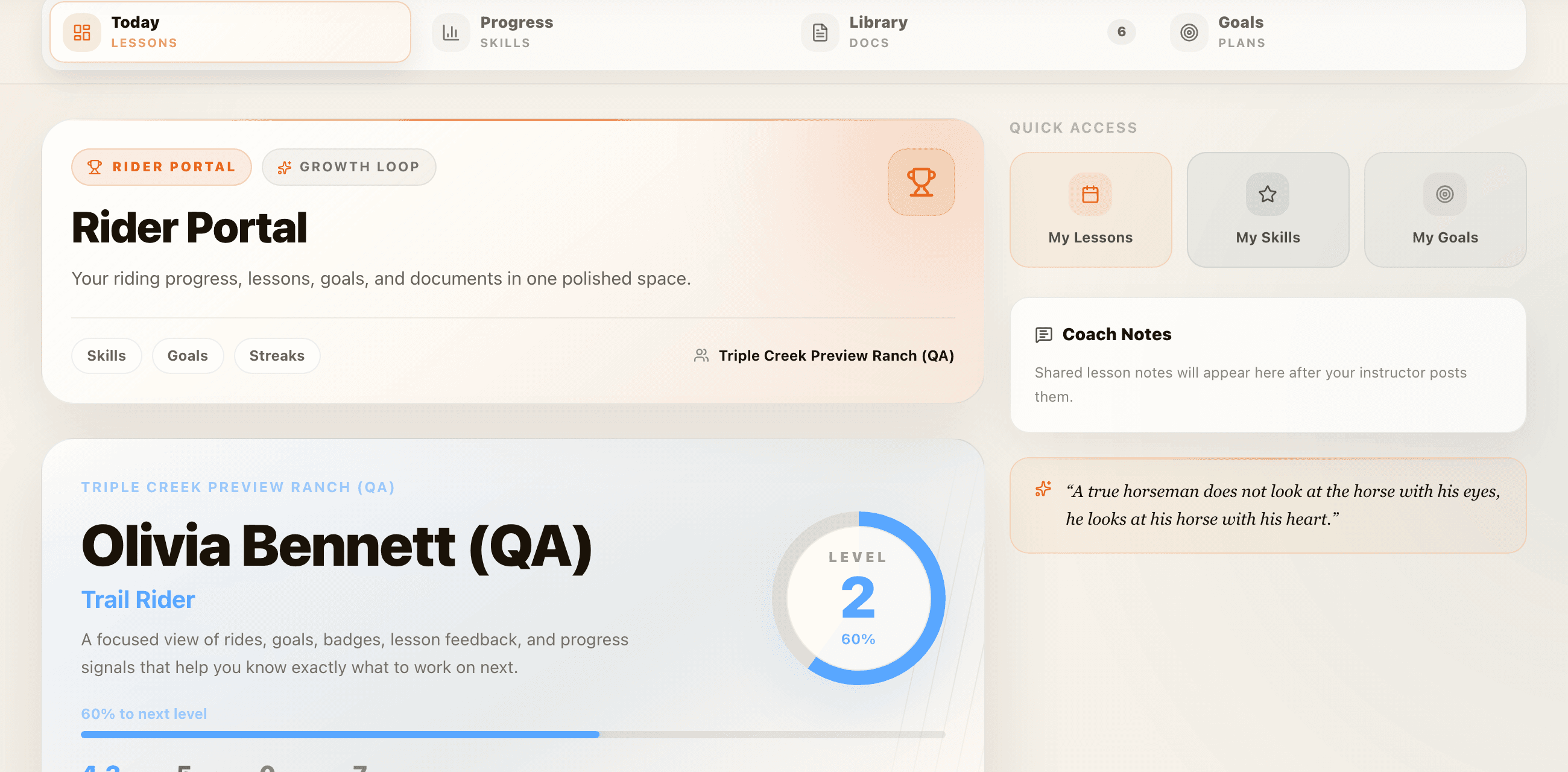
Task: Click the people icon beside ranch name
Action: tap(701, 356)
